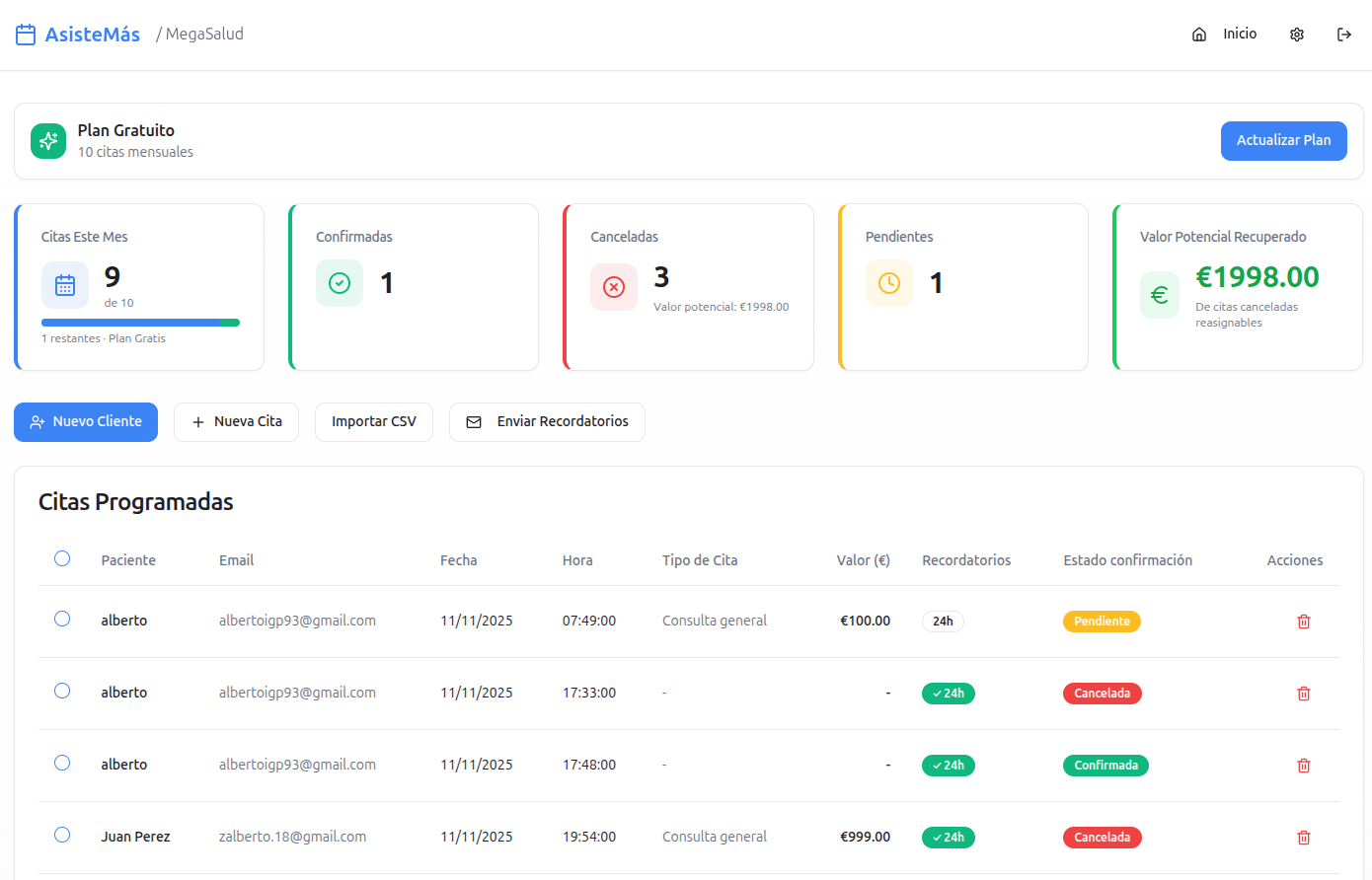Log out using the exit icon

pyautogui.click(x=1344, y=34)
